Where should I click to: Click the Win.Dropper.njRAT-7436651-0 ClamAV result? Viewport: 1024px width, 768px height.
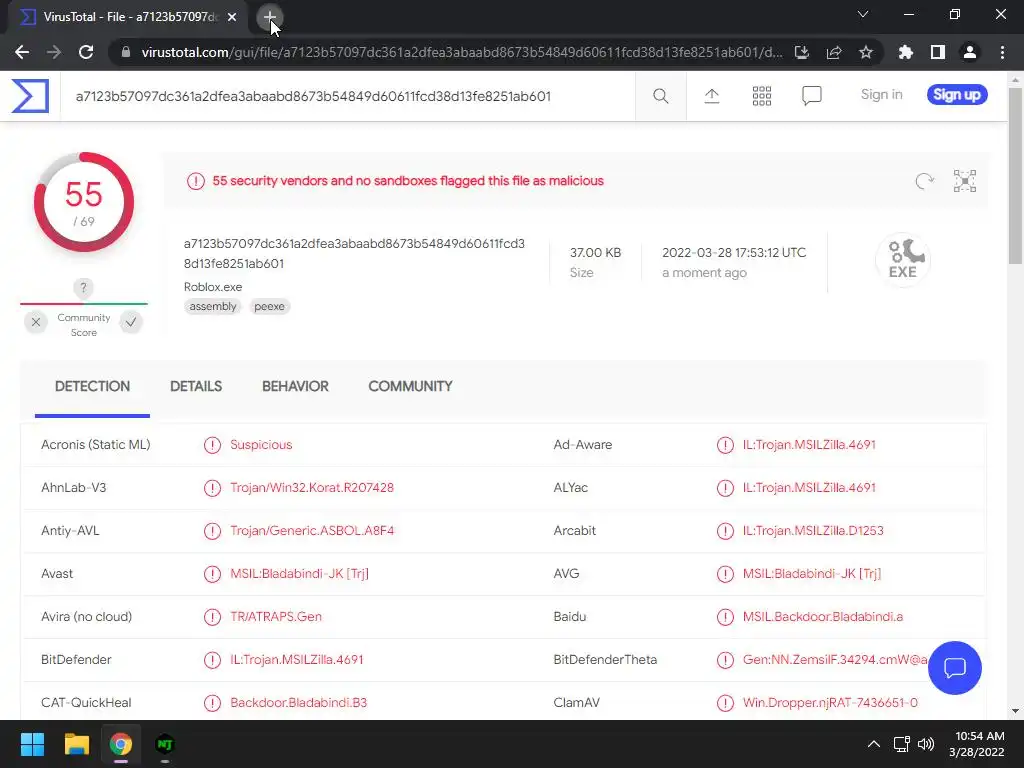pos(830,703)
